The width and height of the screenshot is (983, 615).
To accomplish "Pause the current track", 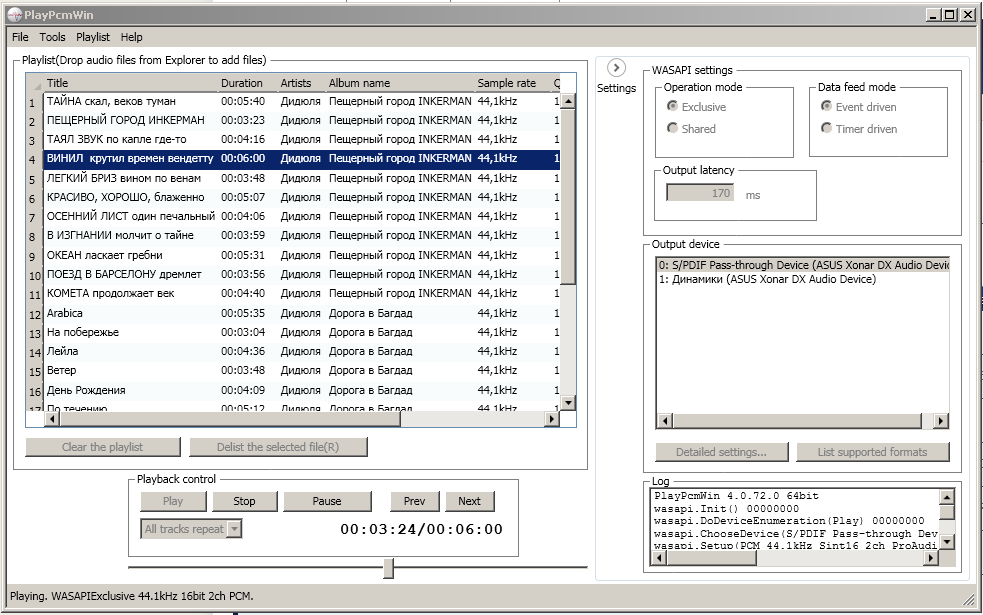I will click(327, 501).
